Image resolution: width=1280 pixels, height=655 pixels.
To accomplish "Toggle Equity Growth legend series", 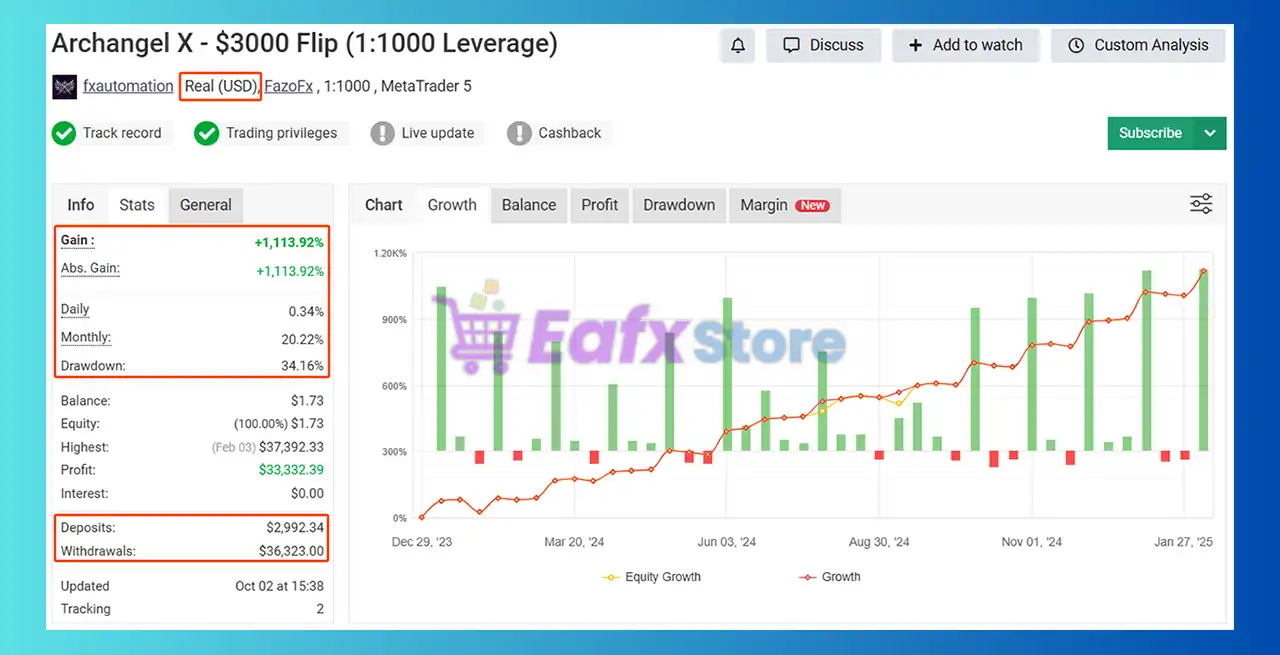I will click(652, 577).
